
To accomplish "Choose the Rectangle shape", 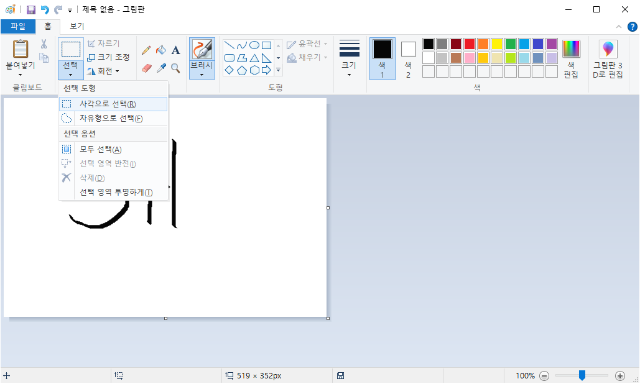I will pyautogui.click(x=267, y=45).
